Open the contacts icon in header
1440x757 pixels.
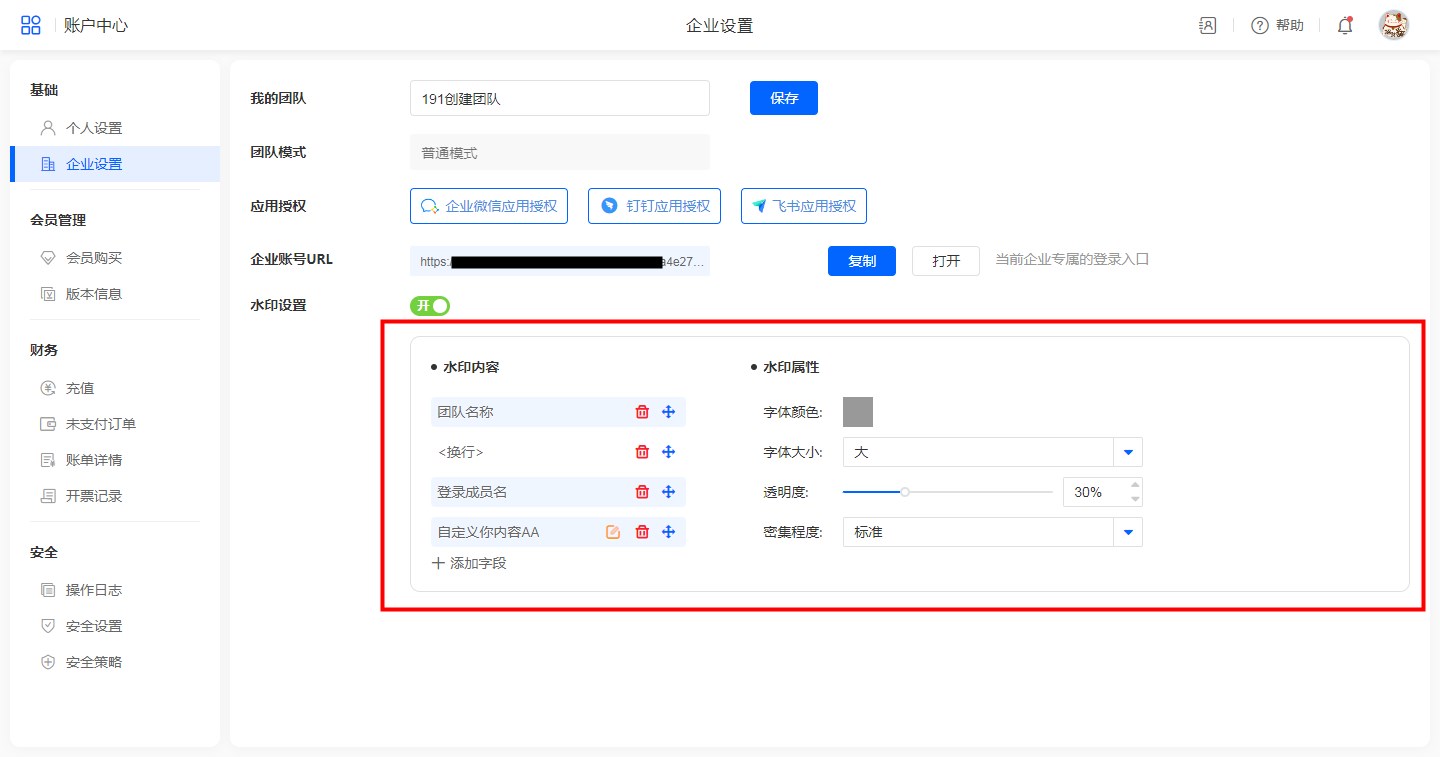(1208, 26)
